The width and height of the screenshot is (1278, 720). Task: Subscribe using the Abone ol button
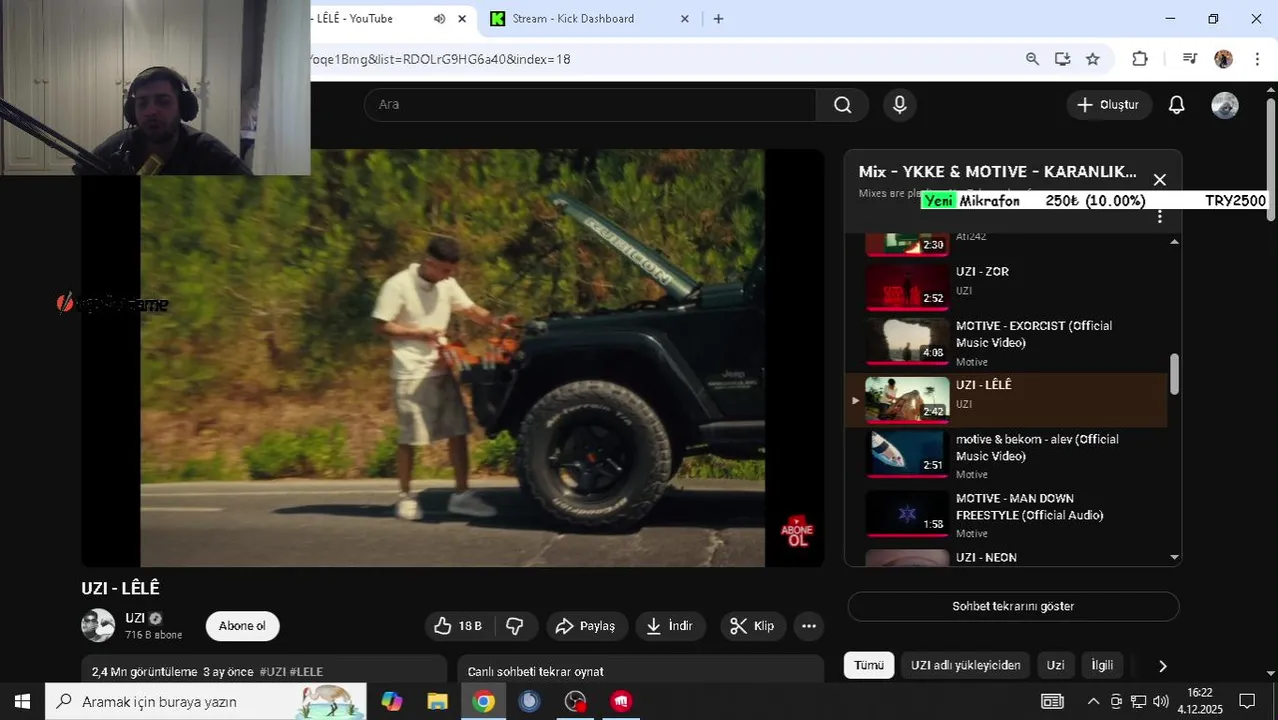click(242, 626)
